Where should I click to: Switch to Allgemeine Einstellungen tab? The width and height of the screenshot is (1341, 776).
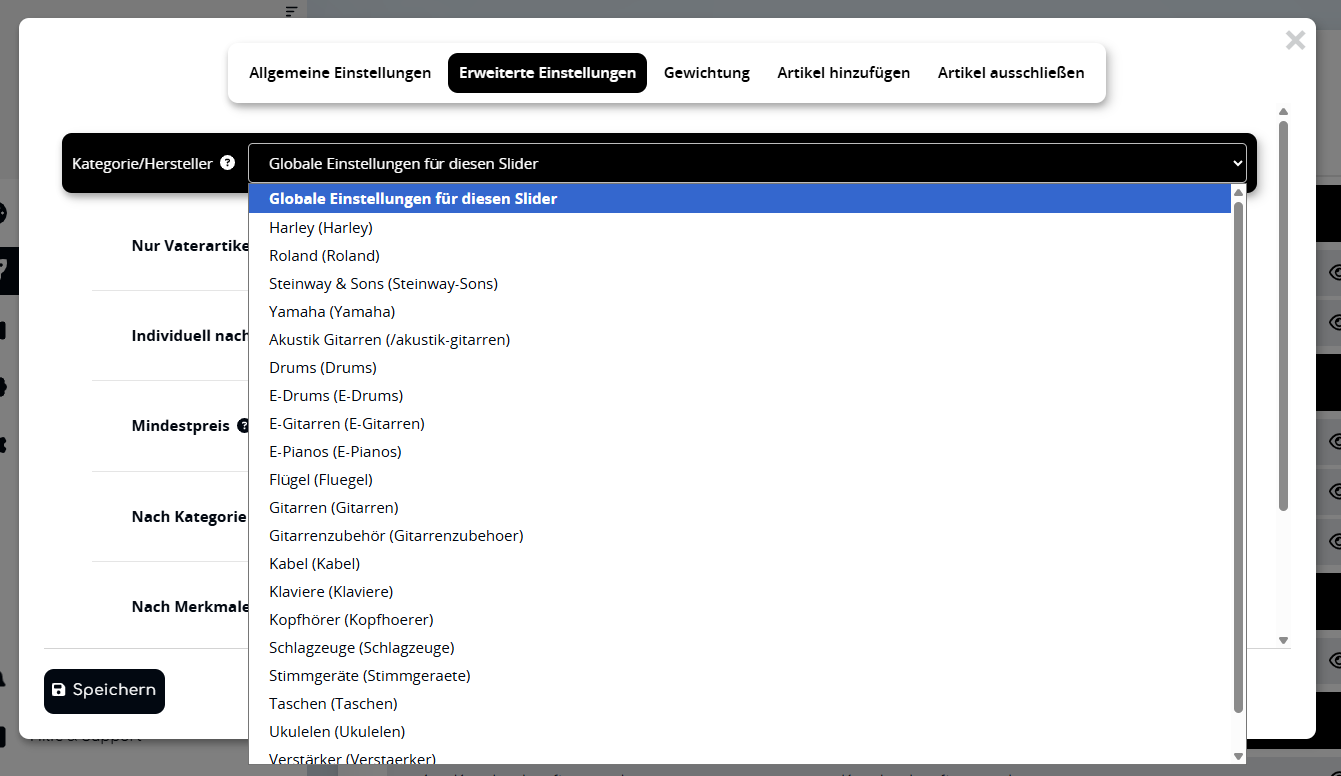pos(340,73)
